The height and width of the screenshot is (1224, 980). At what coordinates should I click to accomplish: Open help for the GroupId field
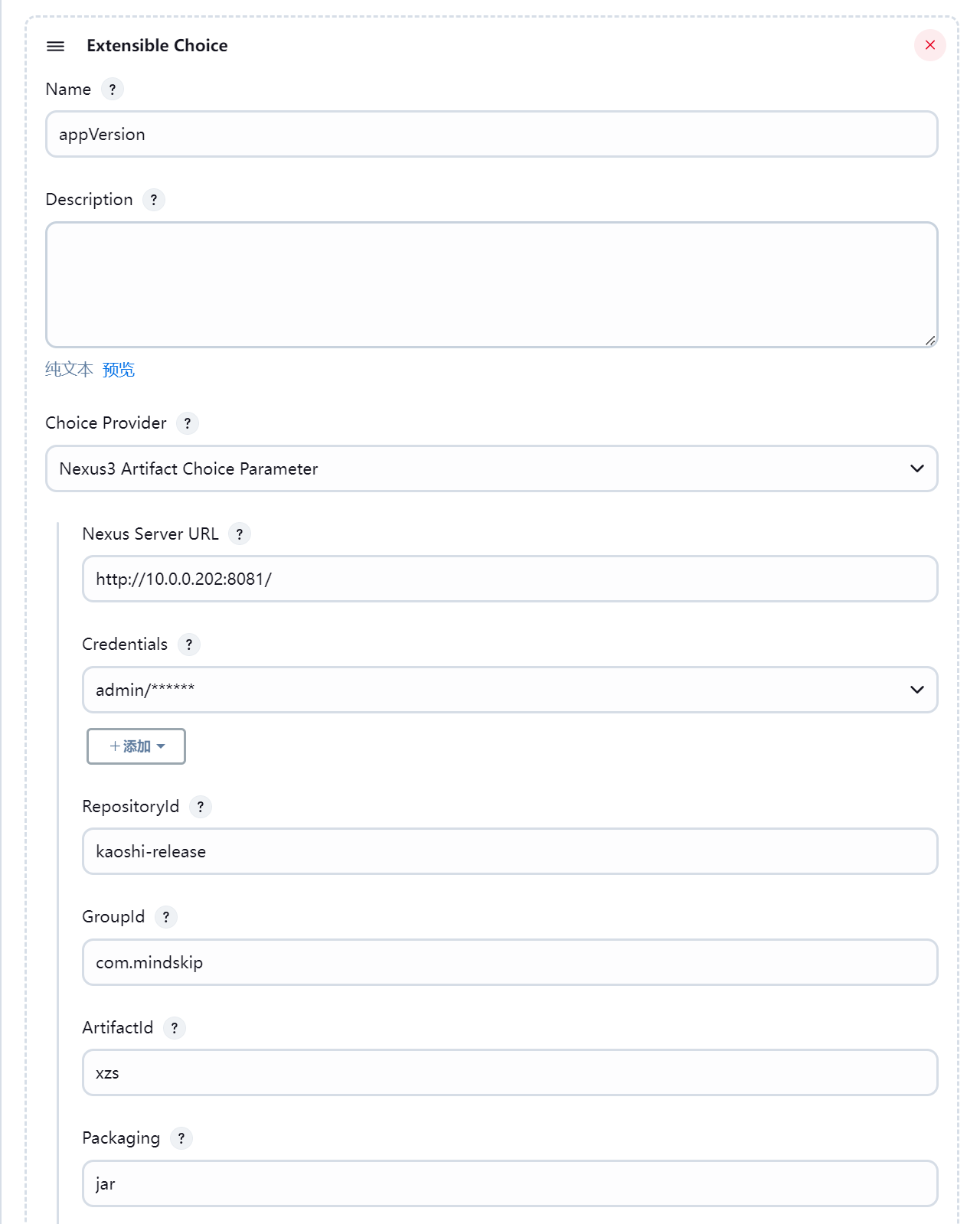pos(166,917)
